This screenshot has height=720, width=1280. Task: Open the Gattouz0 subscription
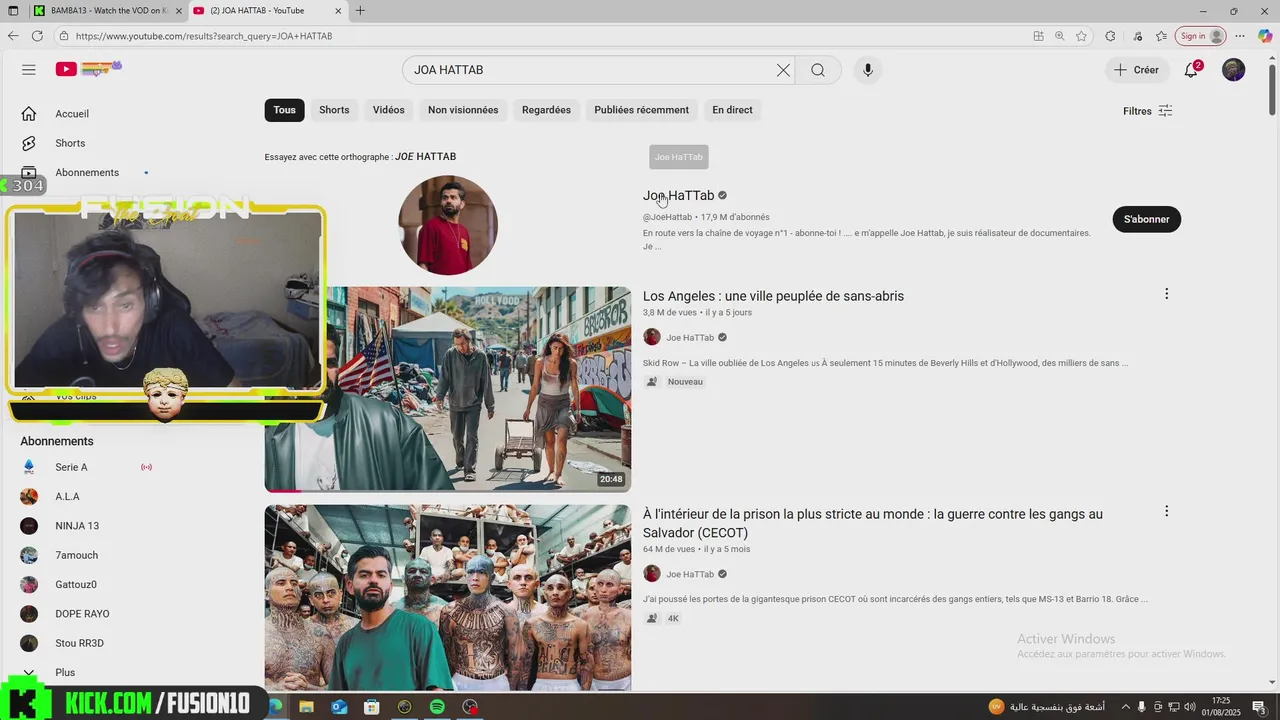point(76,585)
